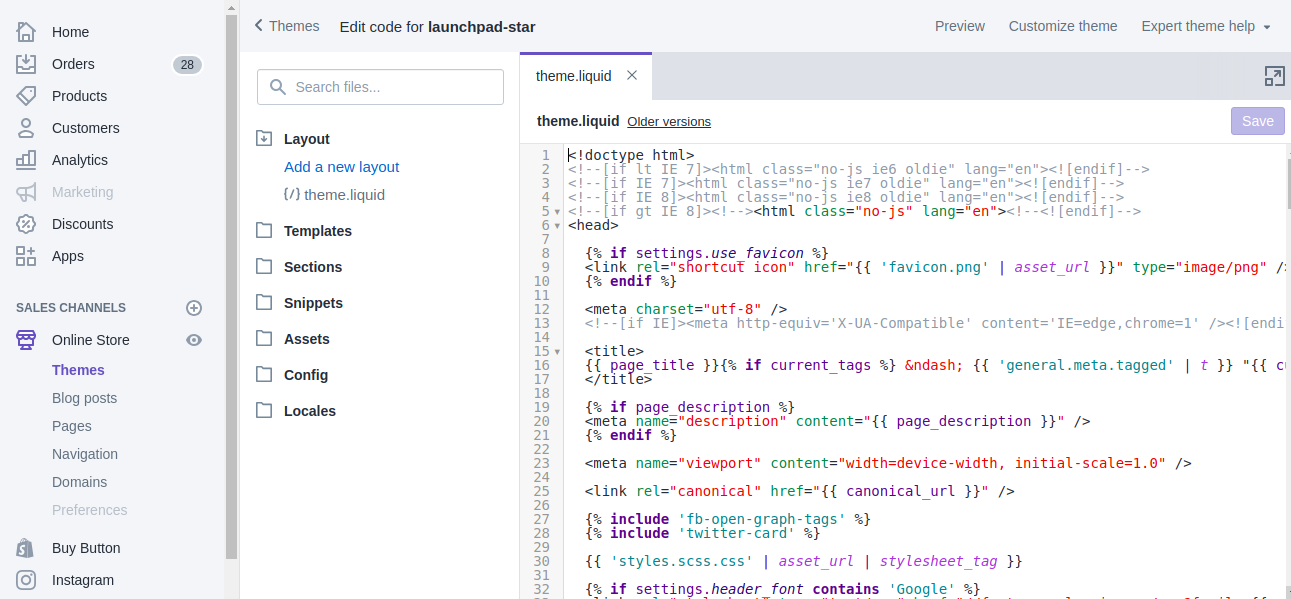Click the Save button
The image size is (1291, 599).
(x=1257, y=120)
